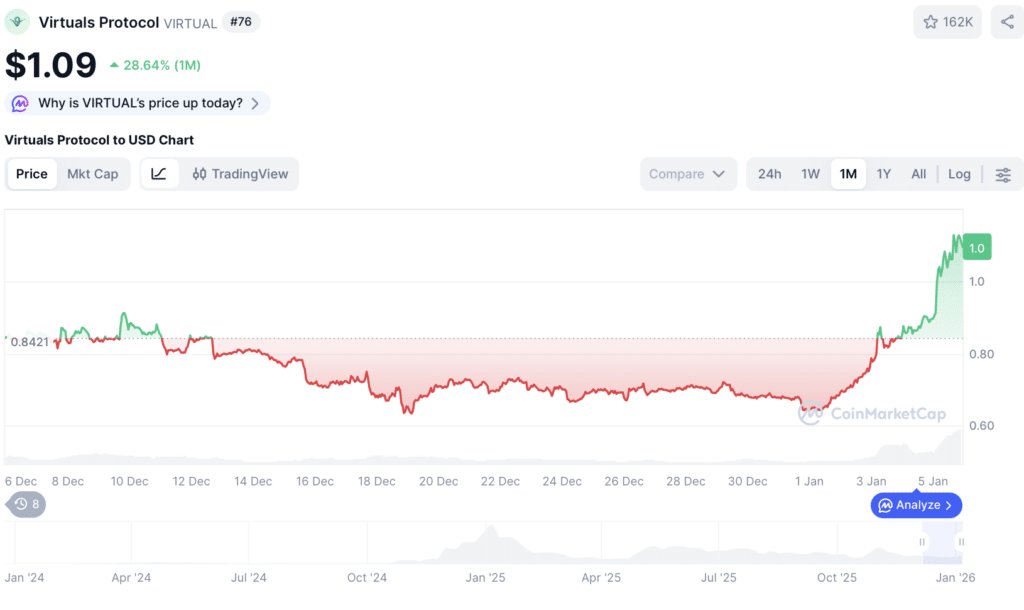Viewport: 1024px width, 610px height.
Task: Expand 'Why is VIRTUAL's price up today?' chevron
Action: [255, 103]
